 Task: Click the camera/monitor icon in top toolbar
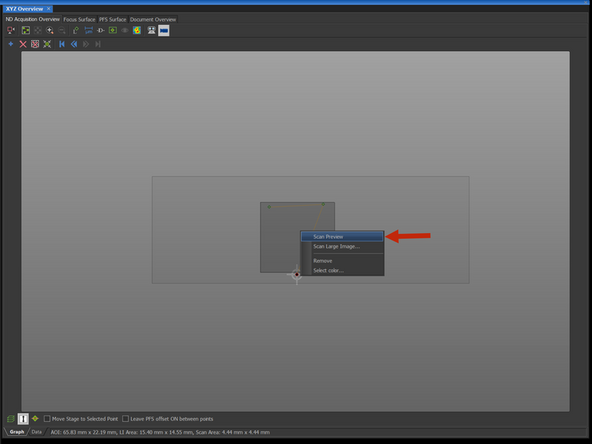point(11,30)
